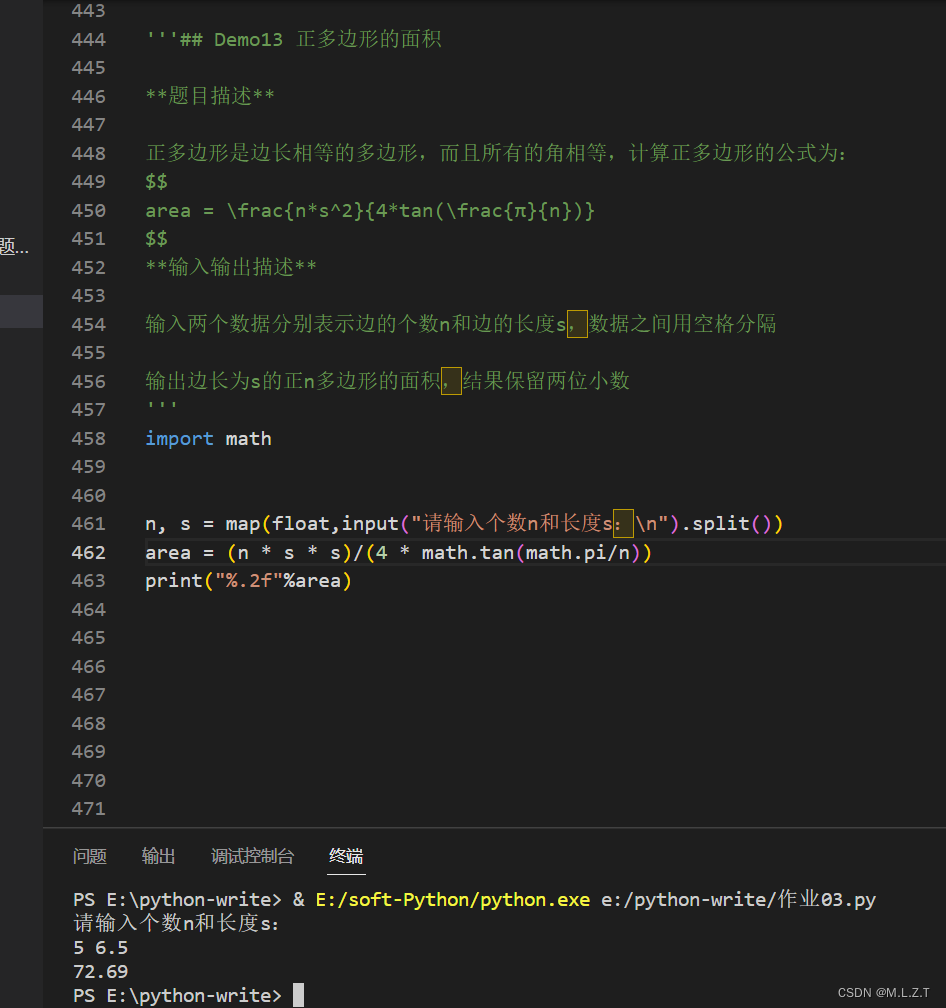946x1008 pixels.
Task: Click the terminal prompt cursor block
Action: (x=298, y=995)
